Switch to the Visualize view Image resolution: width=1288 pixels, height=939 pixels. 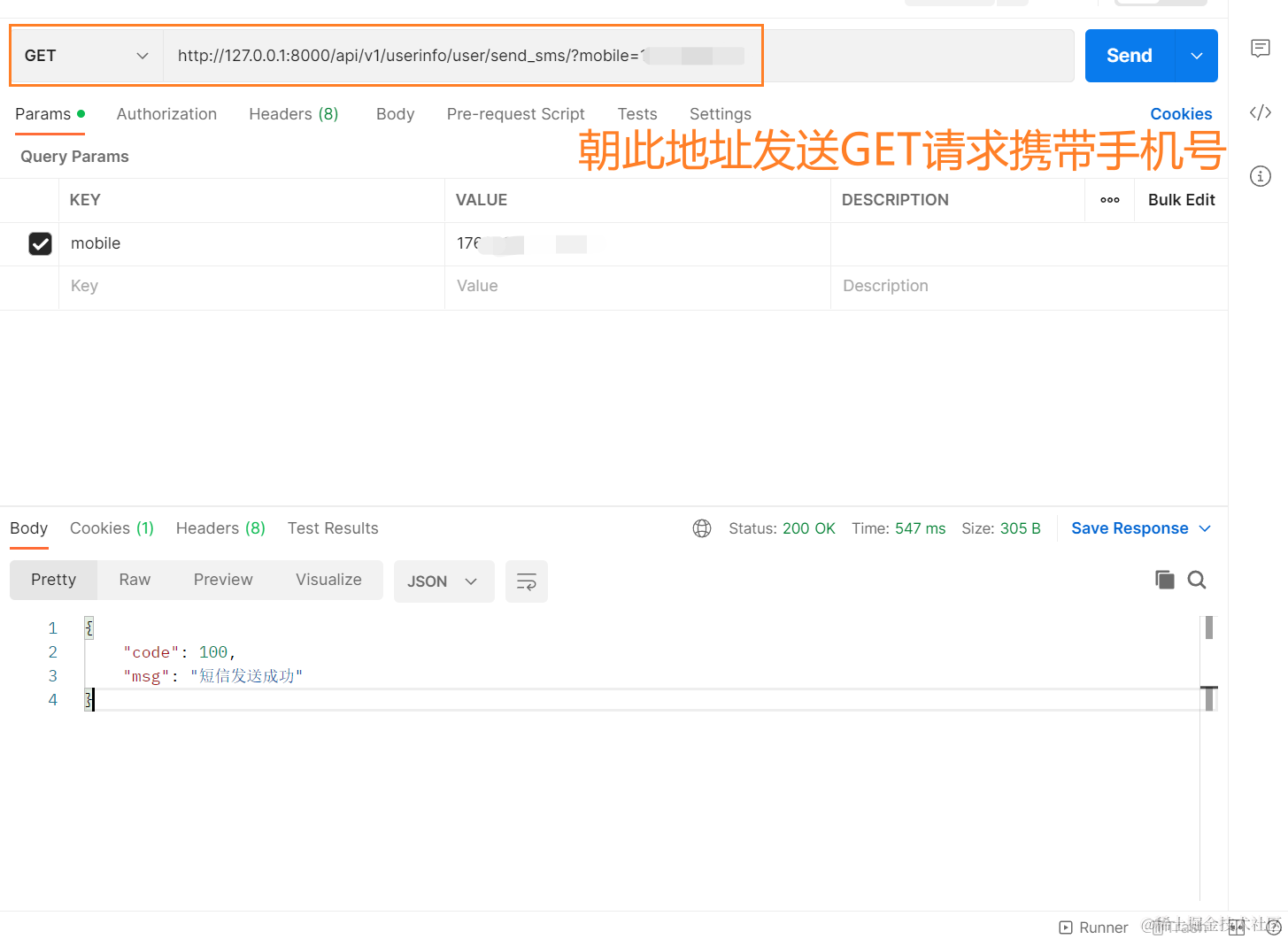point(328,580)
